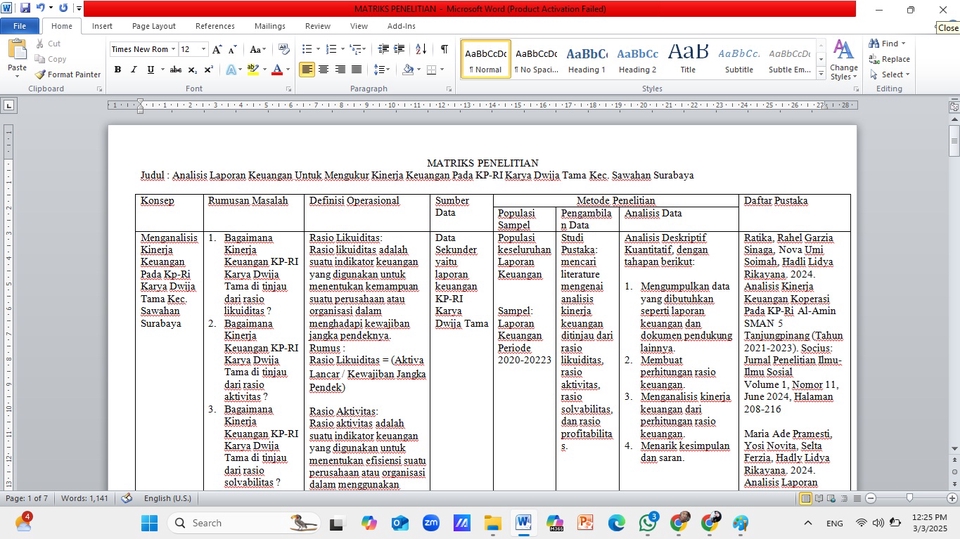Apply subscript formatting
960x539 pixels.
[192, 70]
